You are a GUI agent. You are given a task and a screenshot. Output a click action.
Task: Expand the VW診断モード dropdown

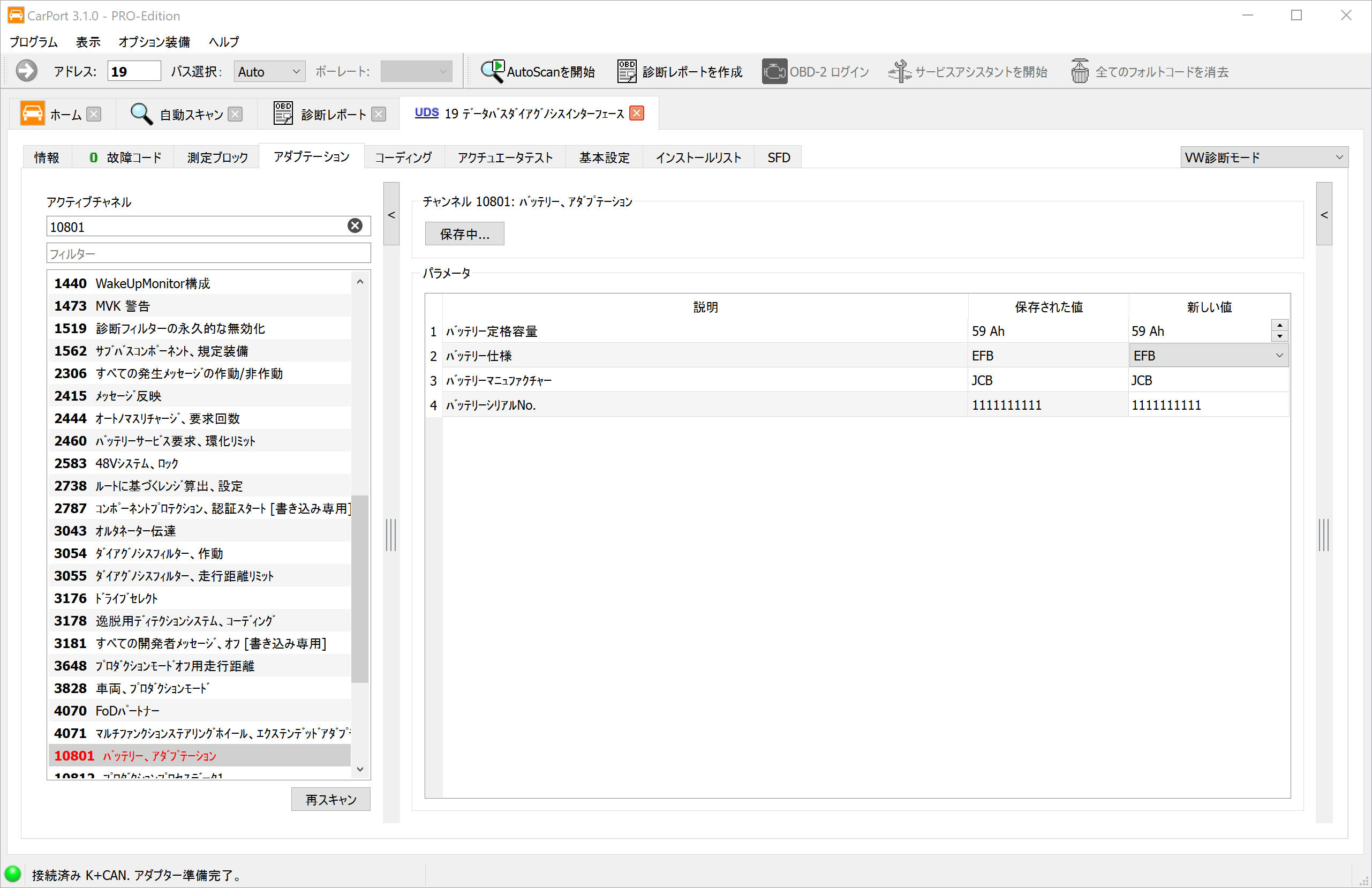[x=1264, y=157]
